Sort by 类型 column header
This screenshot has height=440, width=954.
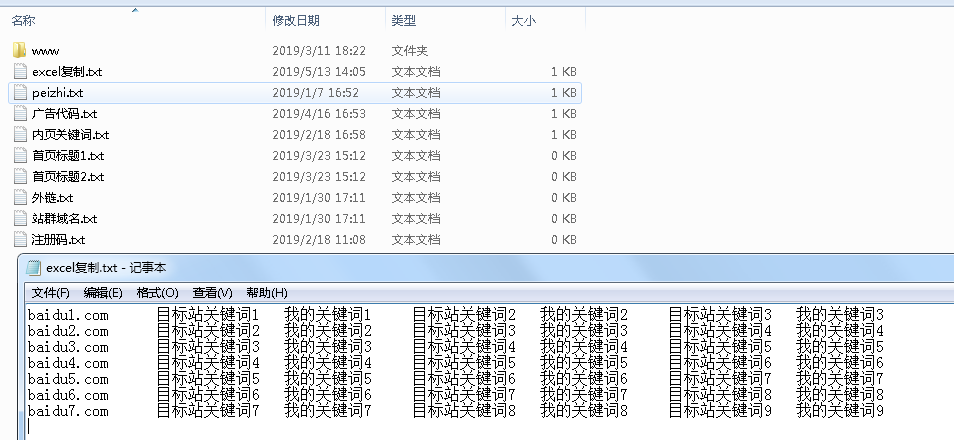(x=403, y=20)
